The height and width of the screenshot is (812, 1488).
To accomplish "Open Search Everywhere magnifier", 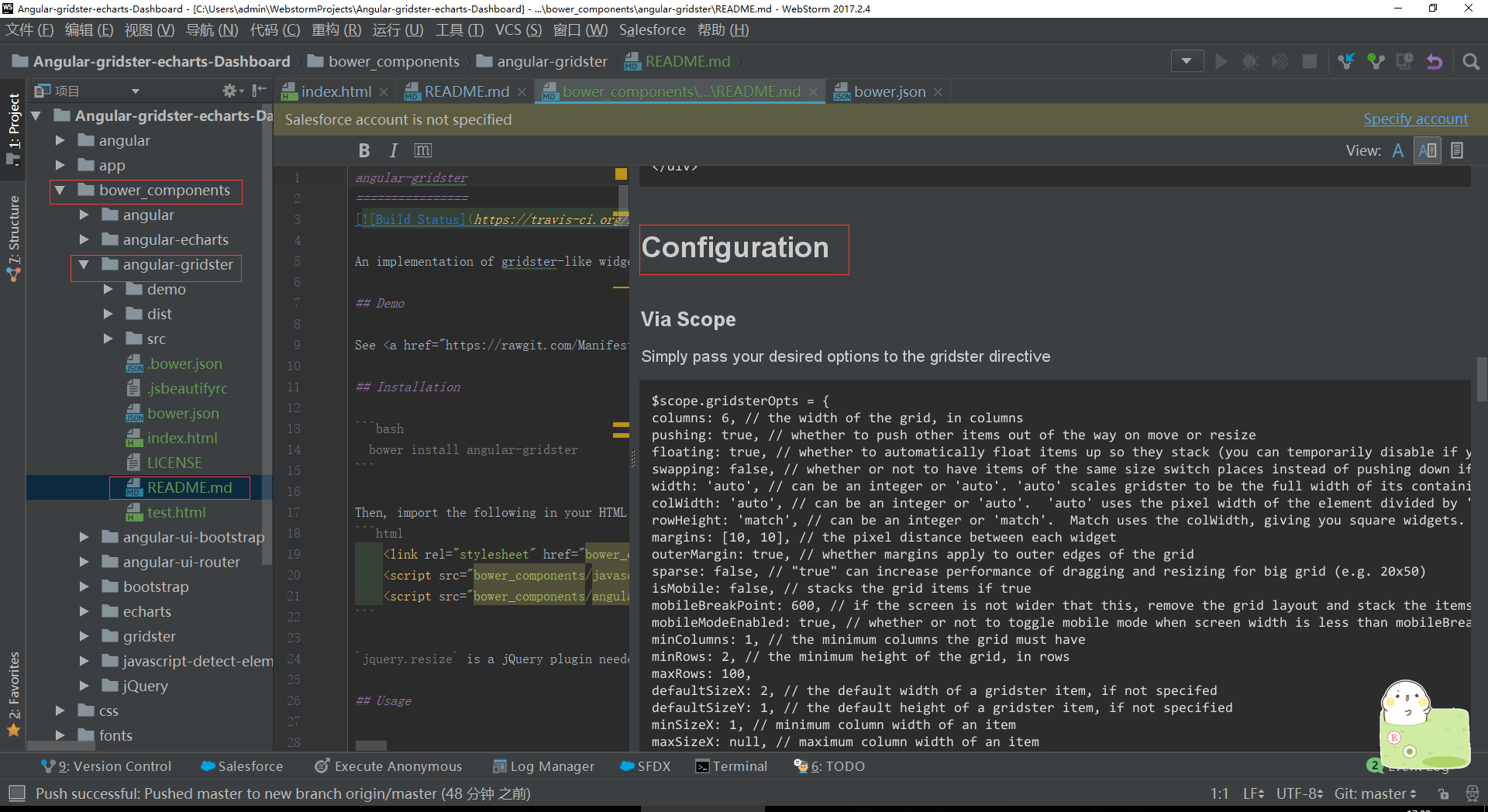I will (1470, 61).
